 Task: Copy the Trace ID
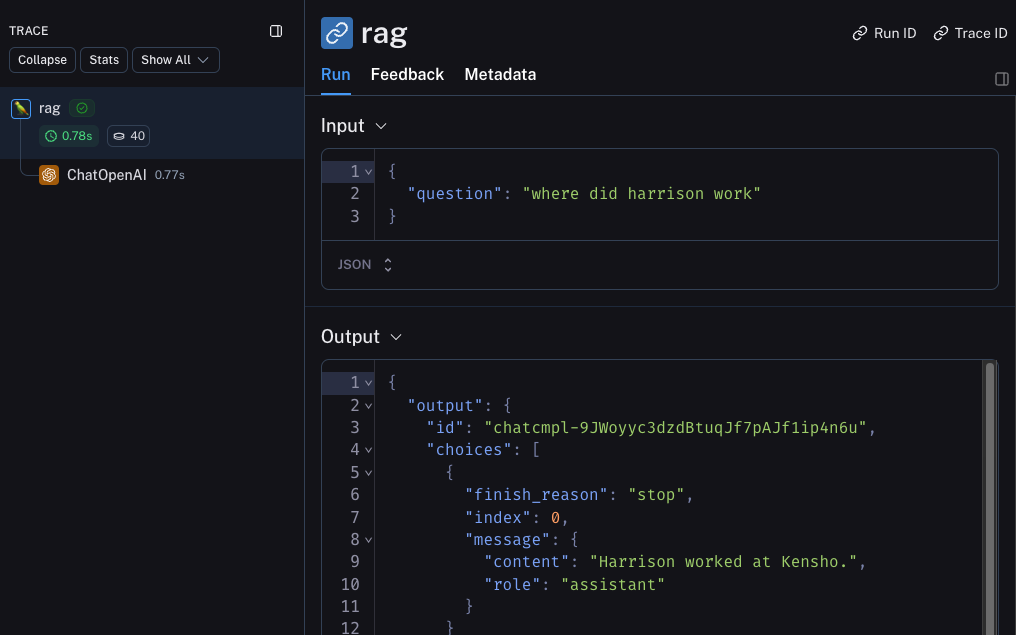(x=970, y=33)
